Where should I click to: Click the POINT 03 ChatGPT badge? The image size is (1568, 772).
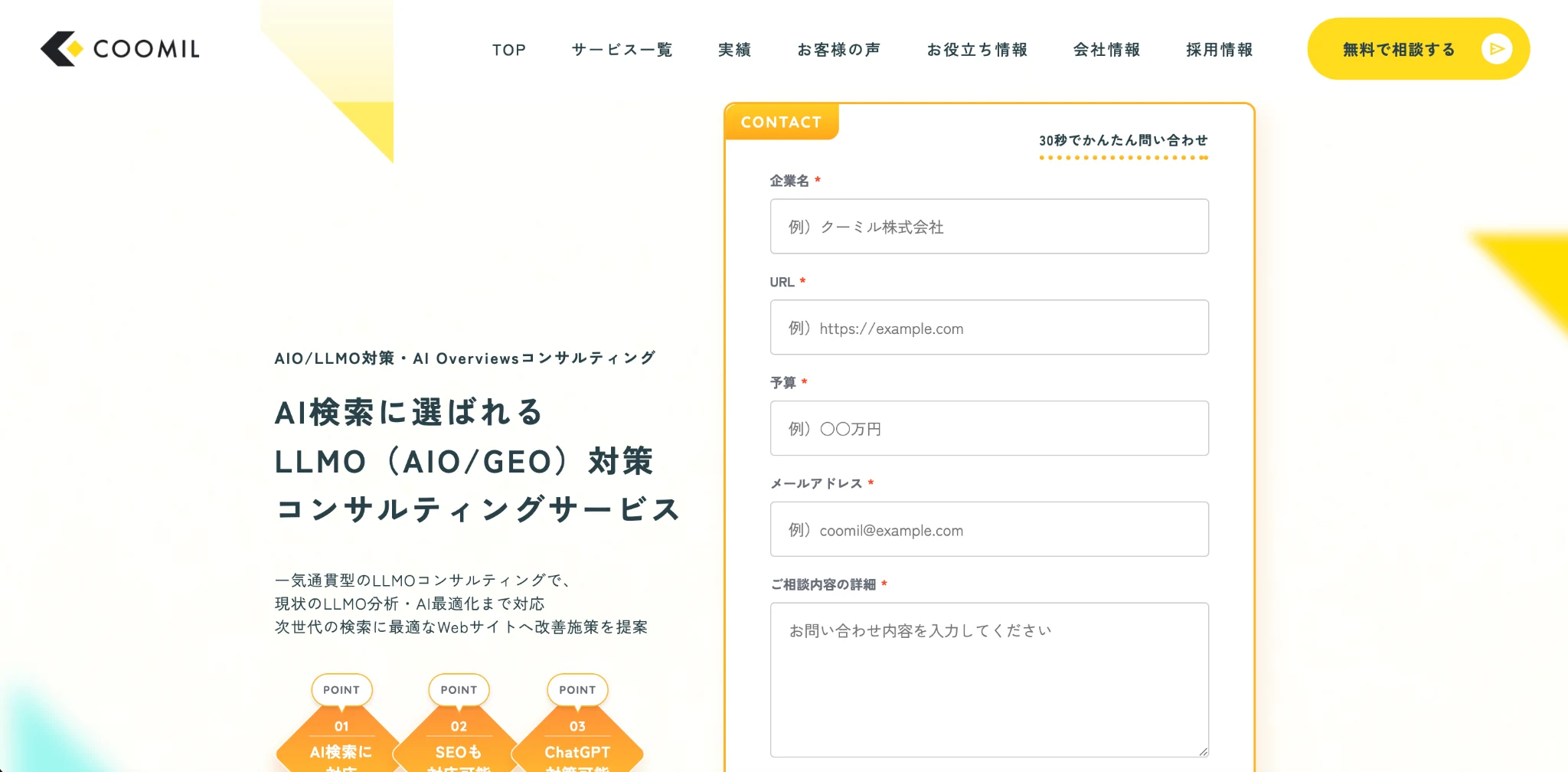pos(577,724)
